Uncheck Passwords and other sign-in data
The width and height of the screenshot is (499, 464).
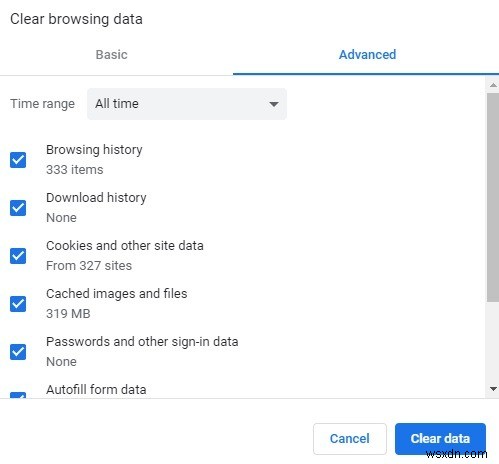pyautogui.click(x=18, y=352)
